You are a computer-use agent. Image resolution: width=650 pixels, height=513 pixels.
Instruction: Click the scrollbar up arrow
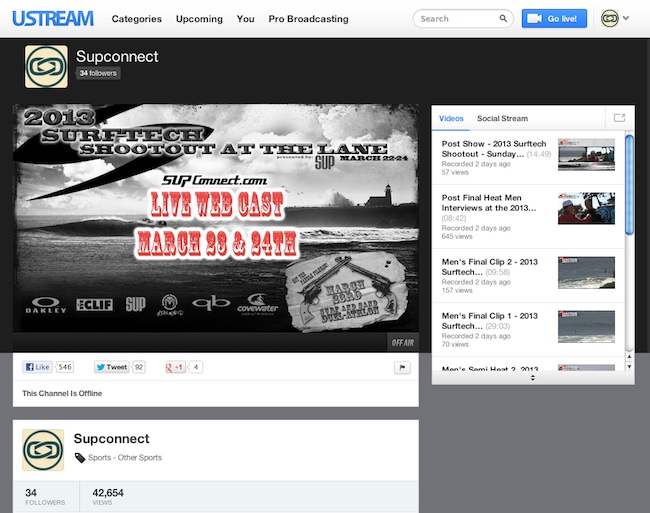click(x=629, y=356)
